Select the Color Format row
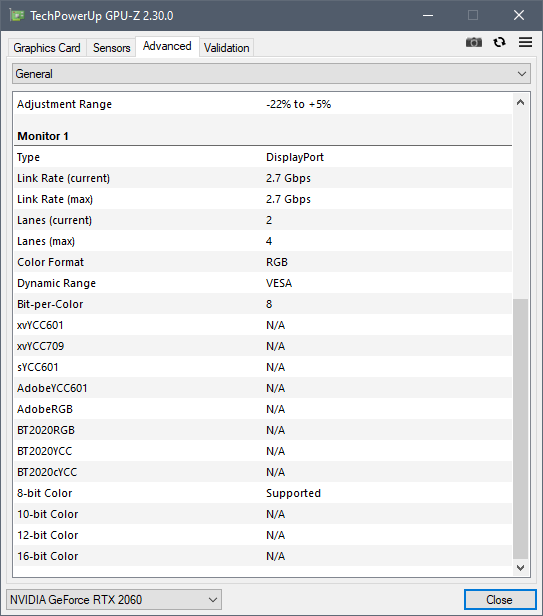 click(263, 262)
